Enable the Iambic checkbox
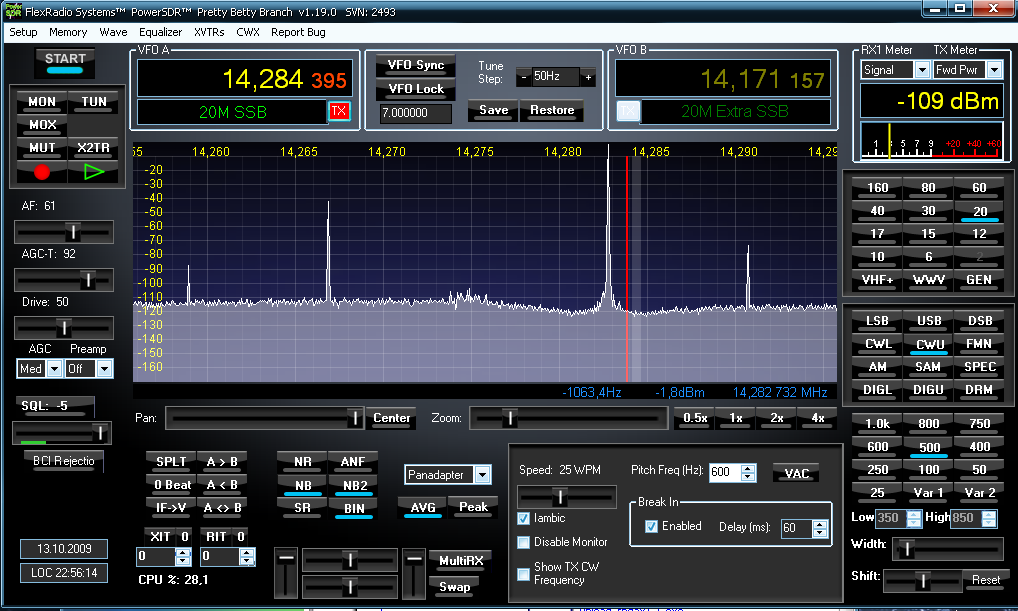Image resolution: width=1018 pixels, height=611 pixels. click(524, 518)
